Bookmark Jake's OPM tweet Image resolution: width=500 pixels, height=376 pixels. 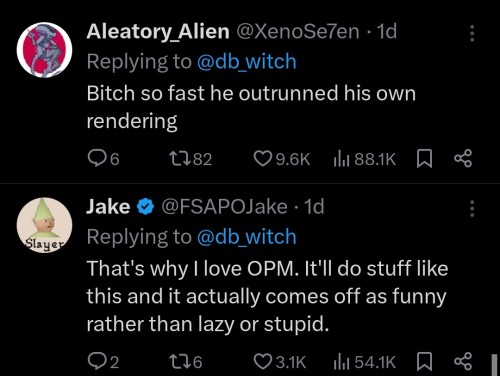425,362
